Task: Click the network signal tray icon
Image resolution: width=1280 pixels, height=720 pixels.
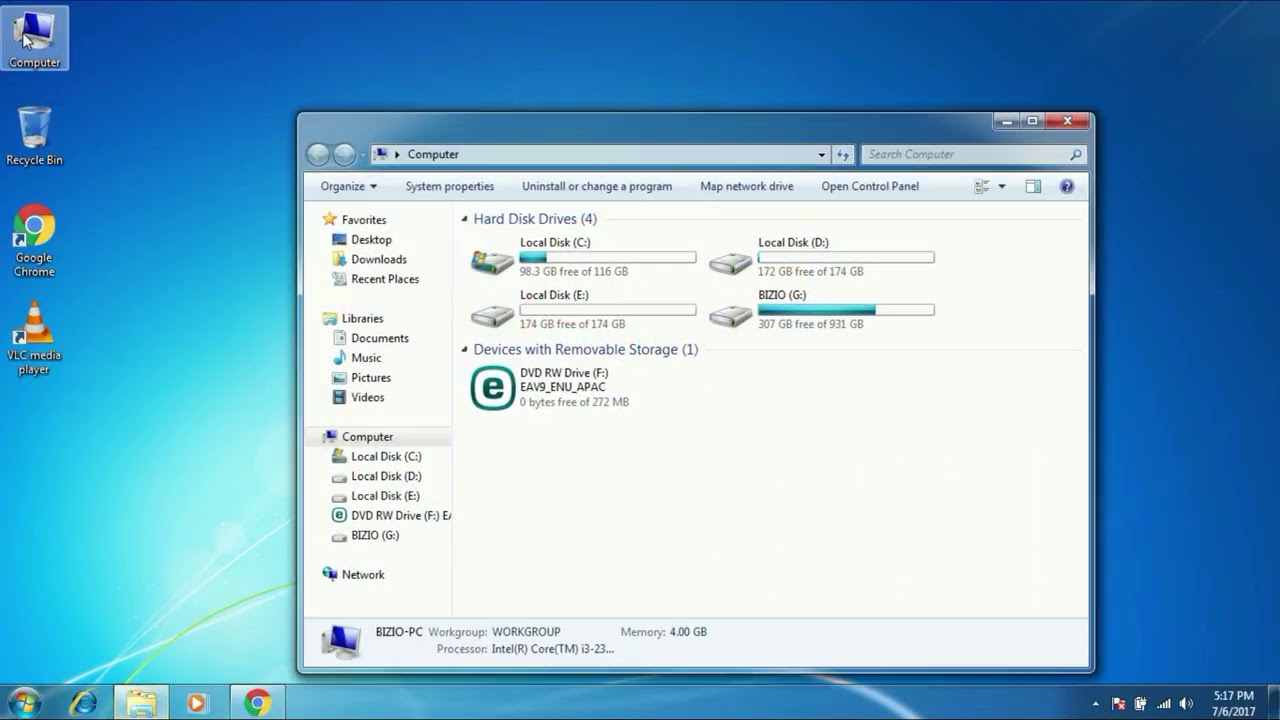Action: click(x=1163, y=704)
